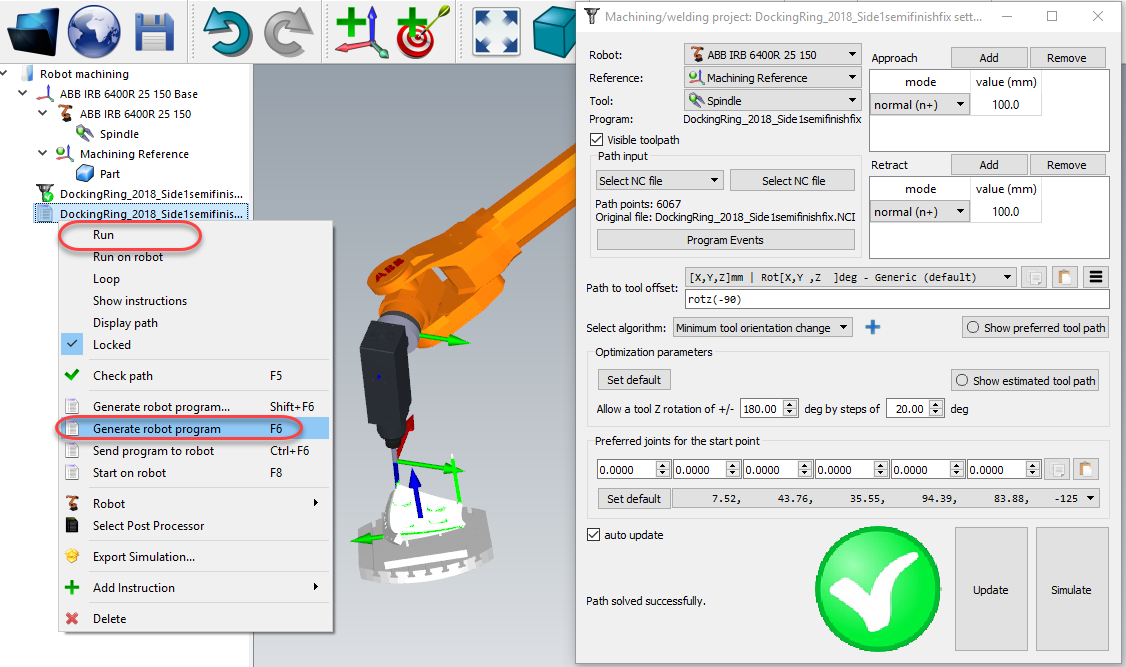
Task: Choose Run on robot from the context menu
Action: click(x=128, y=257)
